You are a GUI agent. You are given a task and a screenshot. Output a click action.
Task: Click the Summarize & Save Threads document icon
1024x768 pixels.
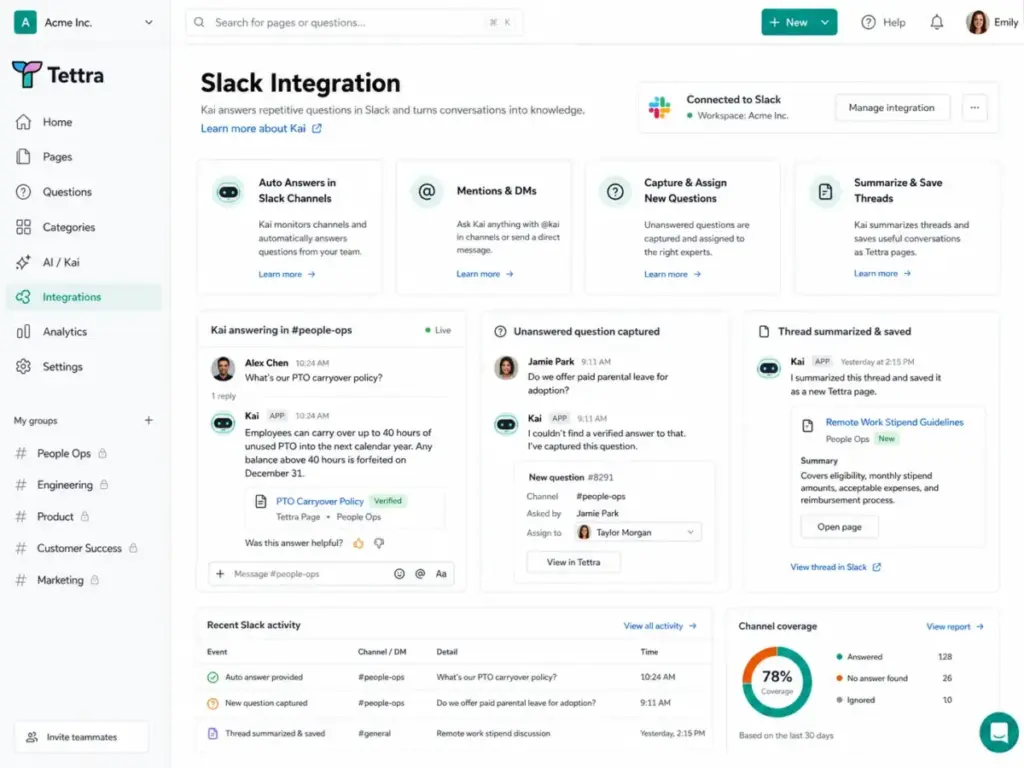pyautogui.click(x=825, y=191)
